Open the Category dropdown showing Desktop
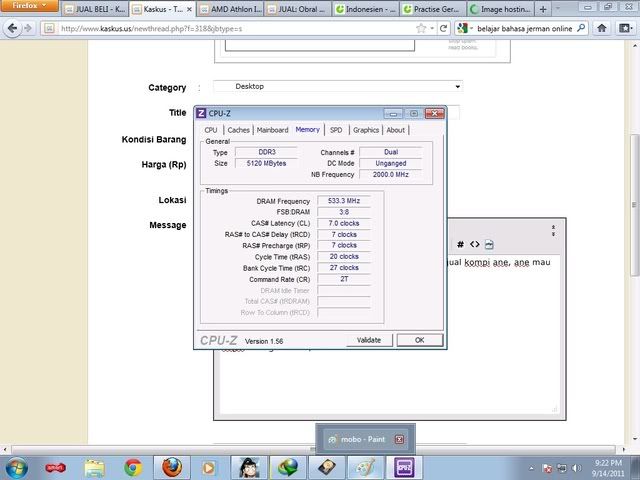The image size is (640, 480). 338,87
